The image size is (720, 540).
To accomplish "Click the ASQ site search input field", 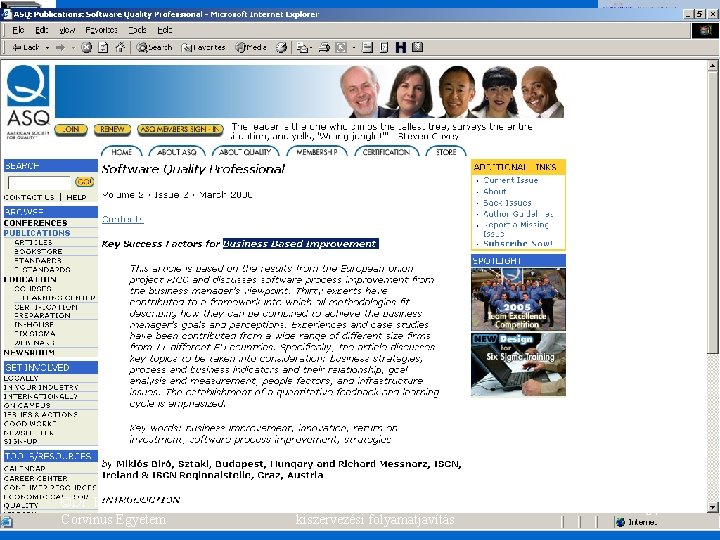I will click(x=39, y=182).
